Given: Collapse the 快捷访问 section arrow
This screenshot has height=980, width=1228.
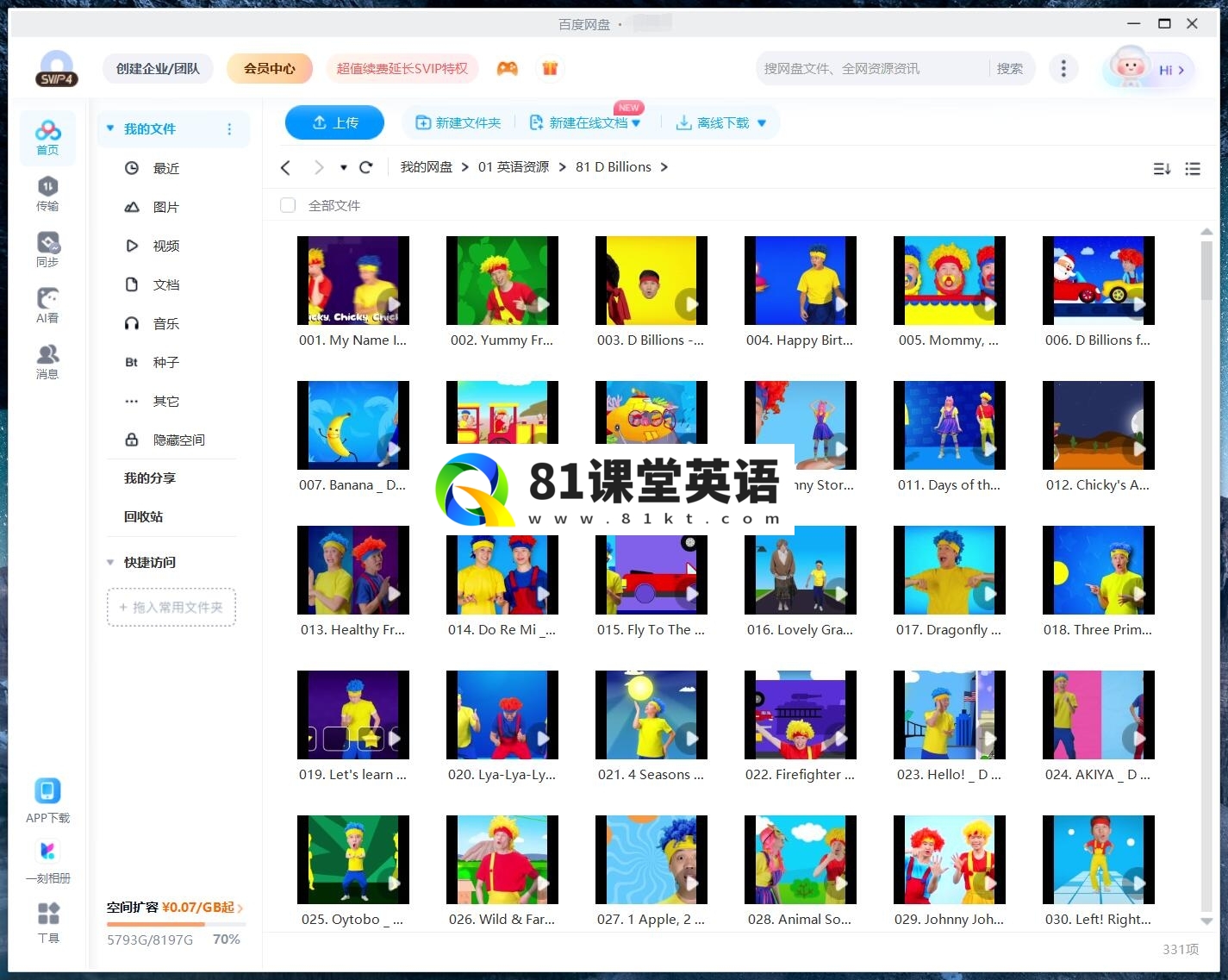Looking at the screenshot, I should [x=110, y=562].
